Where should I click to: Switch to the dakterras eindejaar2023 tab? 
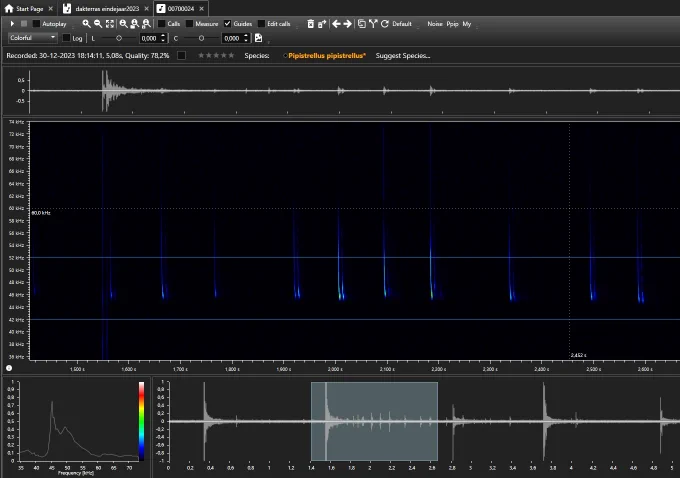click(x=107, y=8)
